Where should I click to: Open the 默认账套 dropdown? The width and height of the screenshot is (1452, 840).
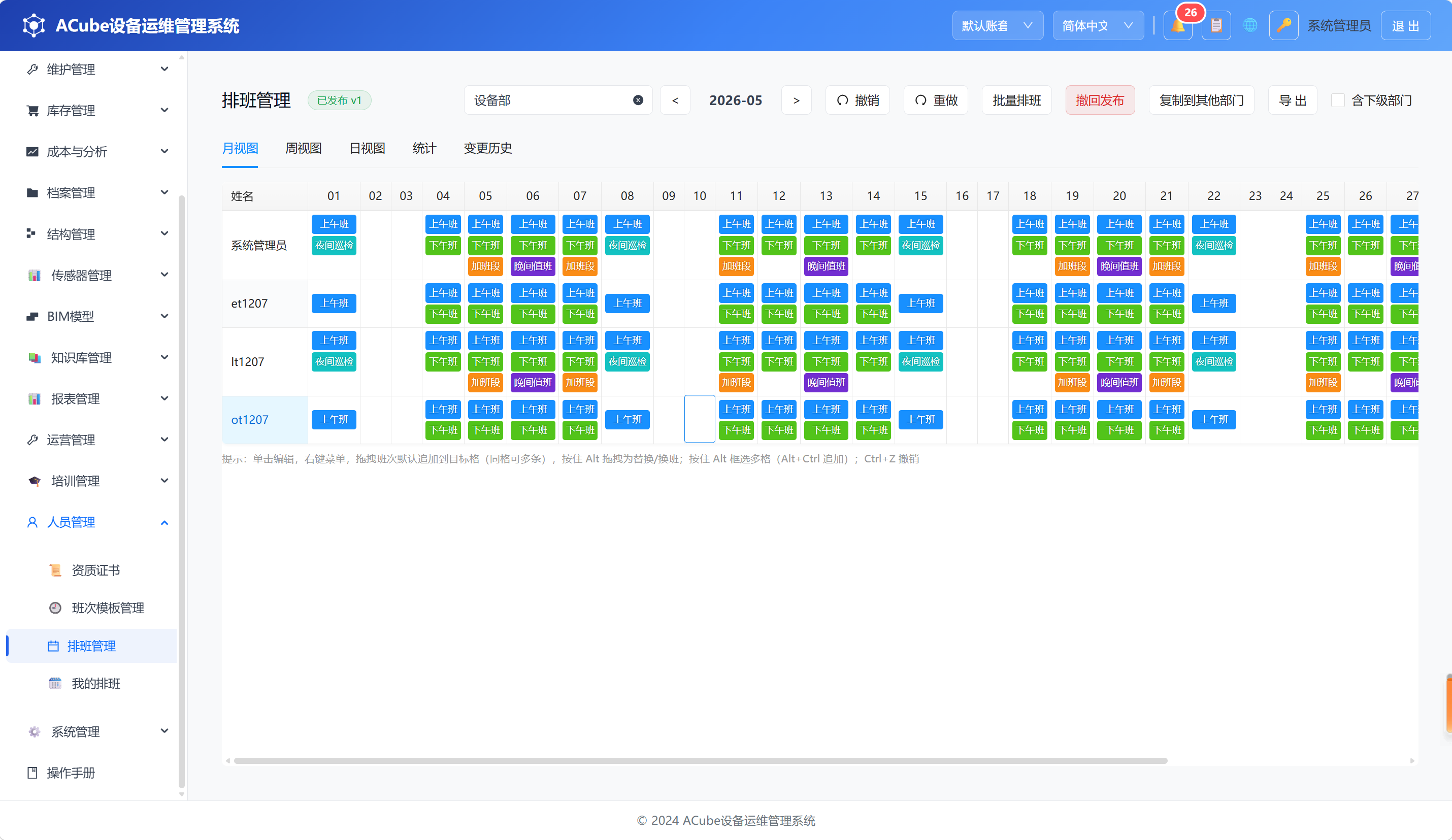coord(998,26)
